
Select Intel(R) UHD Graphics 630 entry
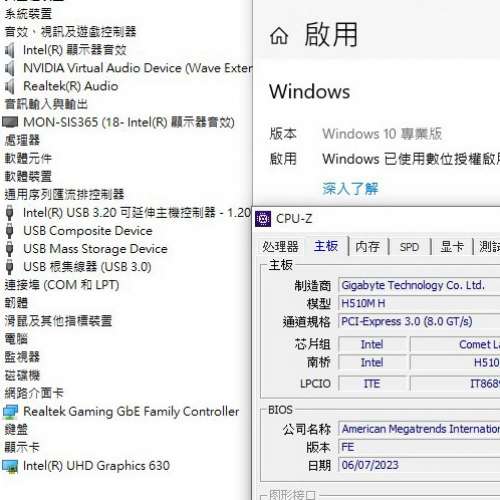96,466
